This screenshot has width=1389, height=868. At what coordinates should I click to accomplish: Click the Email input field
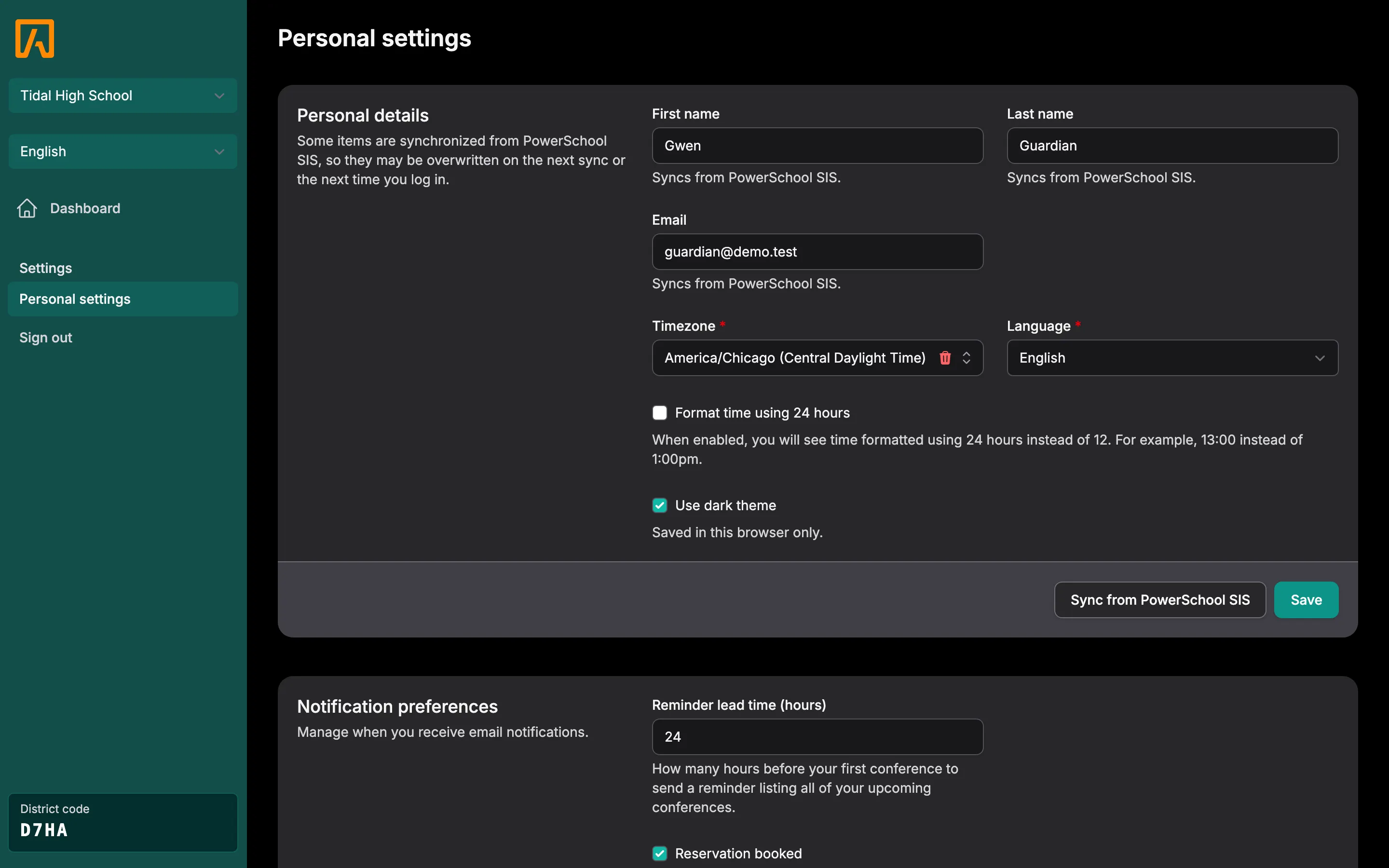point(817,251)
